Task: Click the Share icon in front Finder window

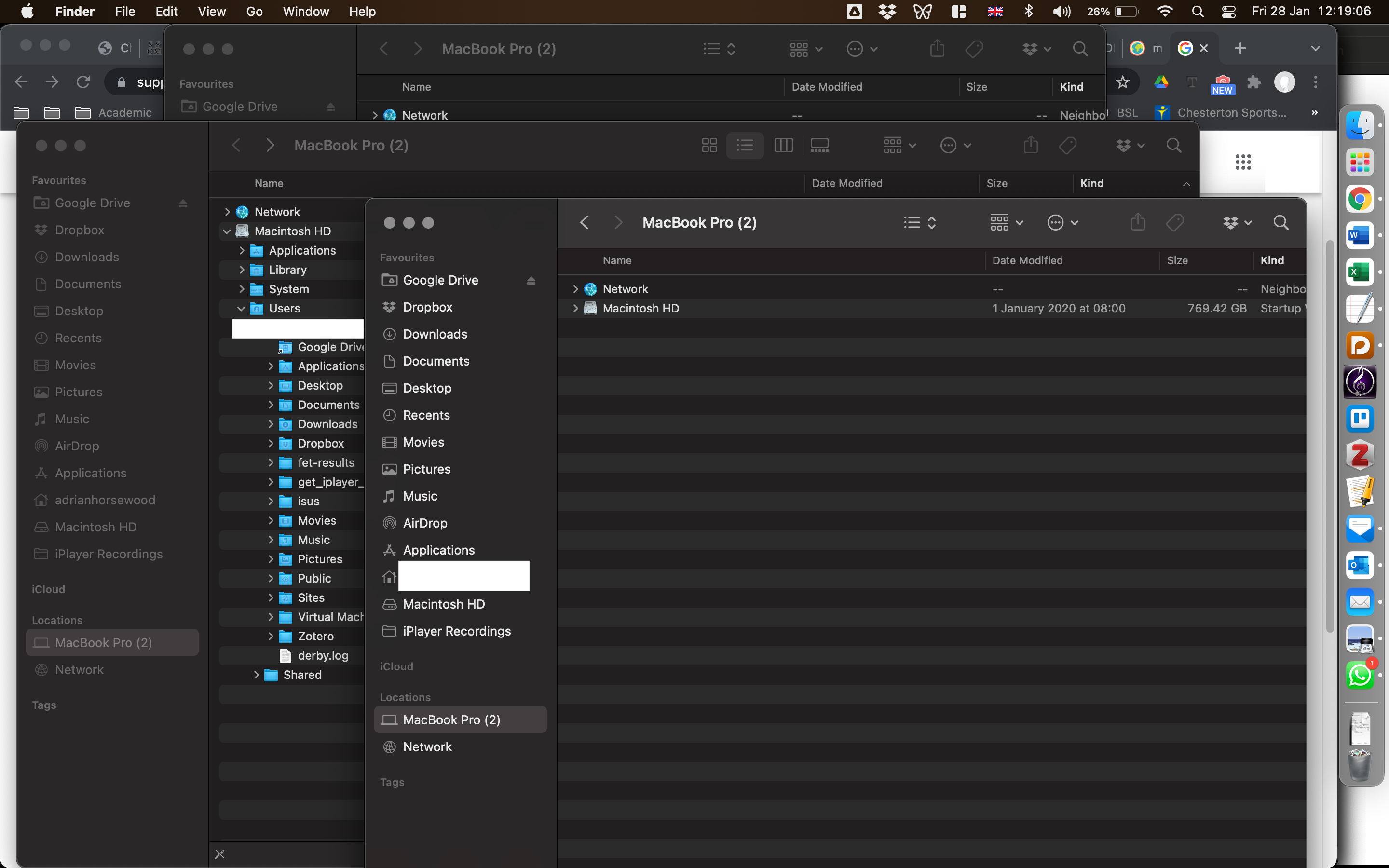Action: 1138,222
